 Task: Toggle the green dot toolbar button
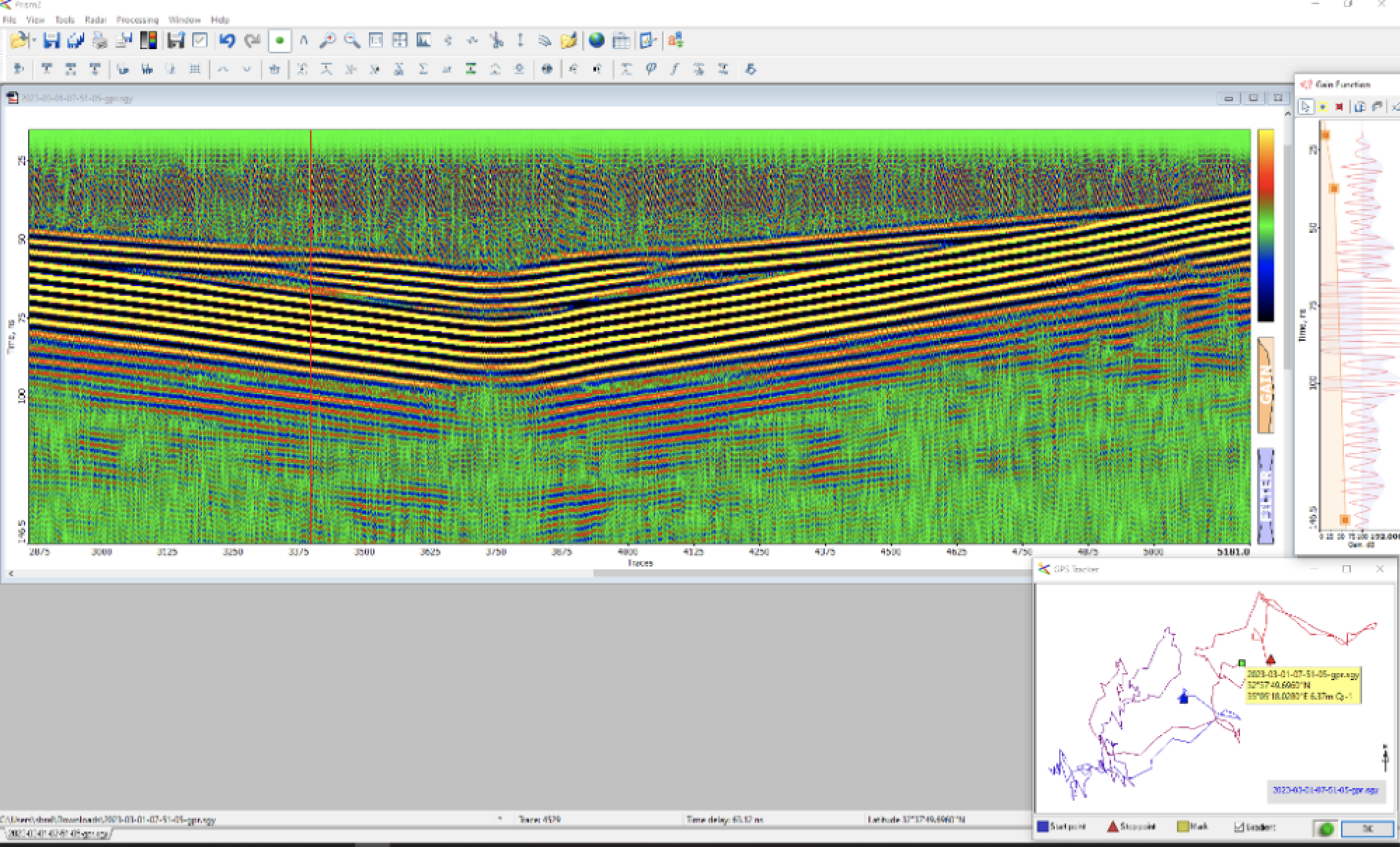pyautogui.click(x=279, y=41)
